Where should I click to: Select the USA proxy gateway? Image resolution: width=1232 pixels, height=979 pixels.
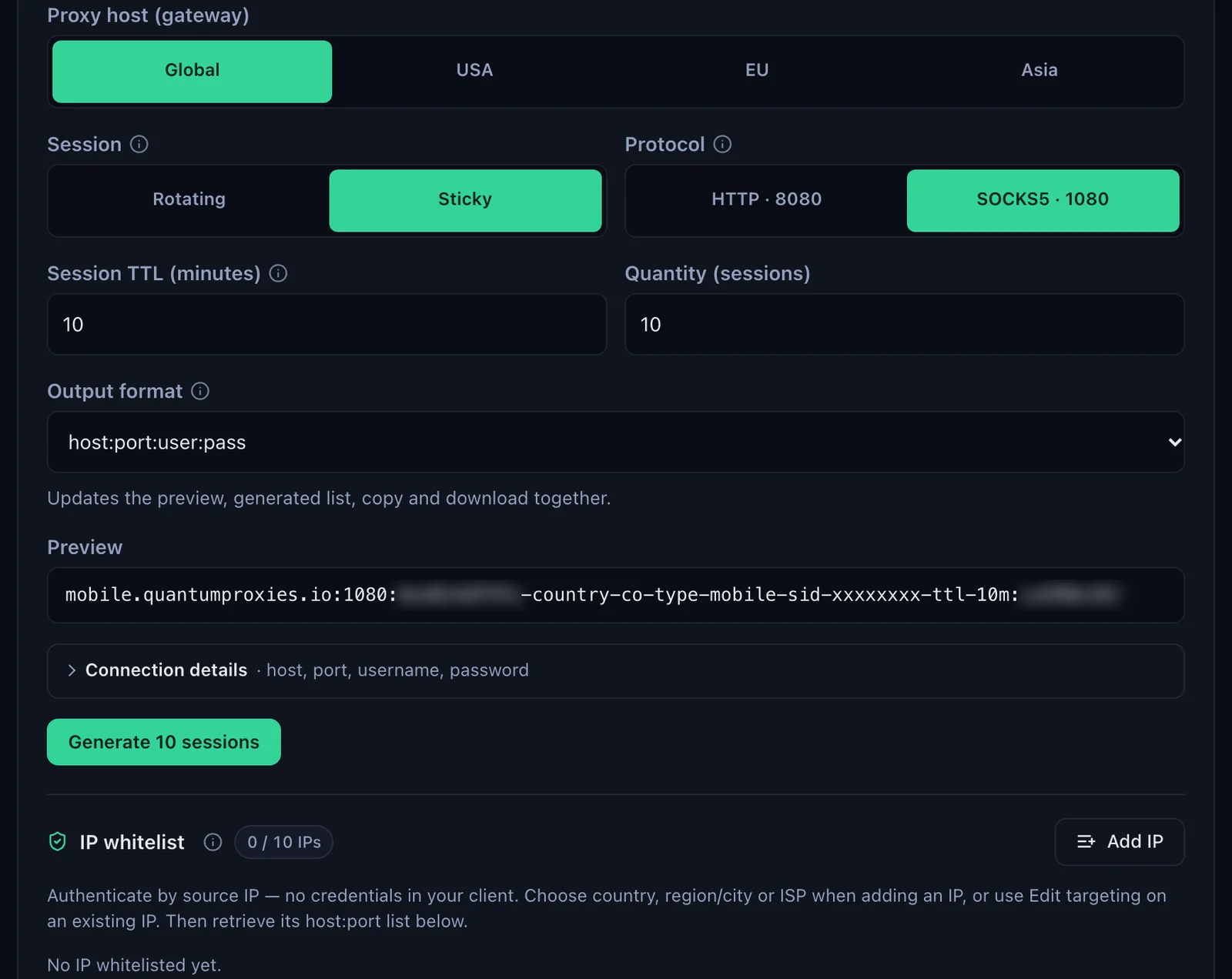click(474, 71)
